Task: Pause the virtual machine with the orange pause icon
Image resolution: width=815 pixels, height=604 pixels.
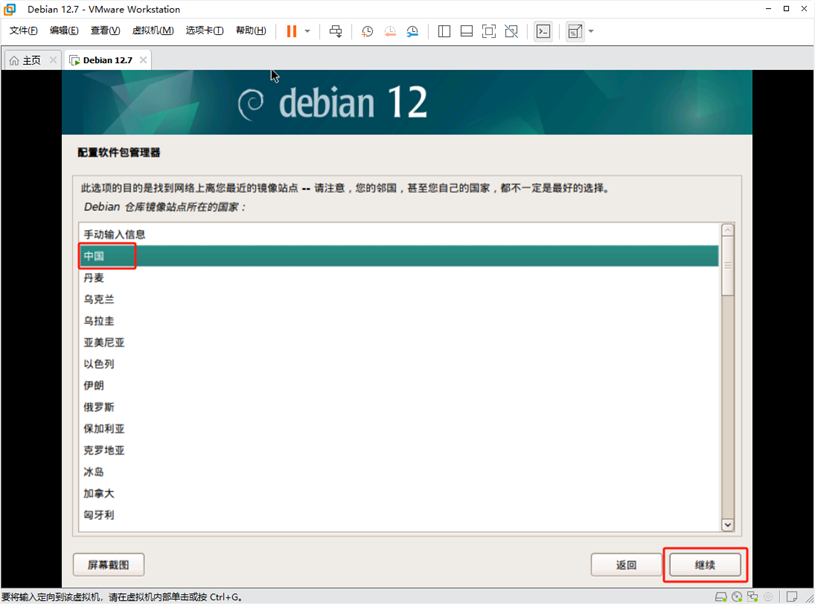Action: (292, 31)
